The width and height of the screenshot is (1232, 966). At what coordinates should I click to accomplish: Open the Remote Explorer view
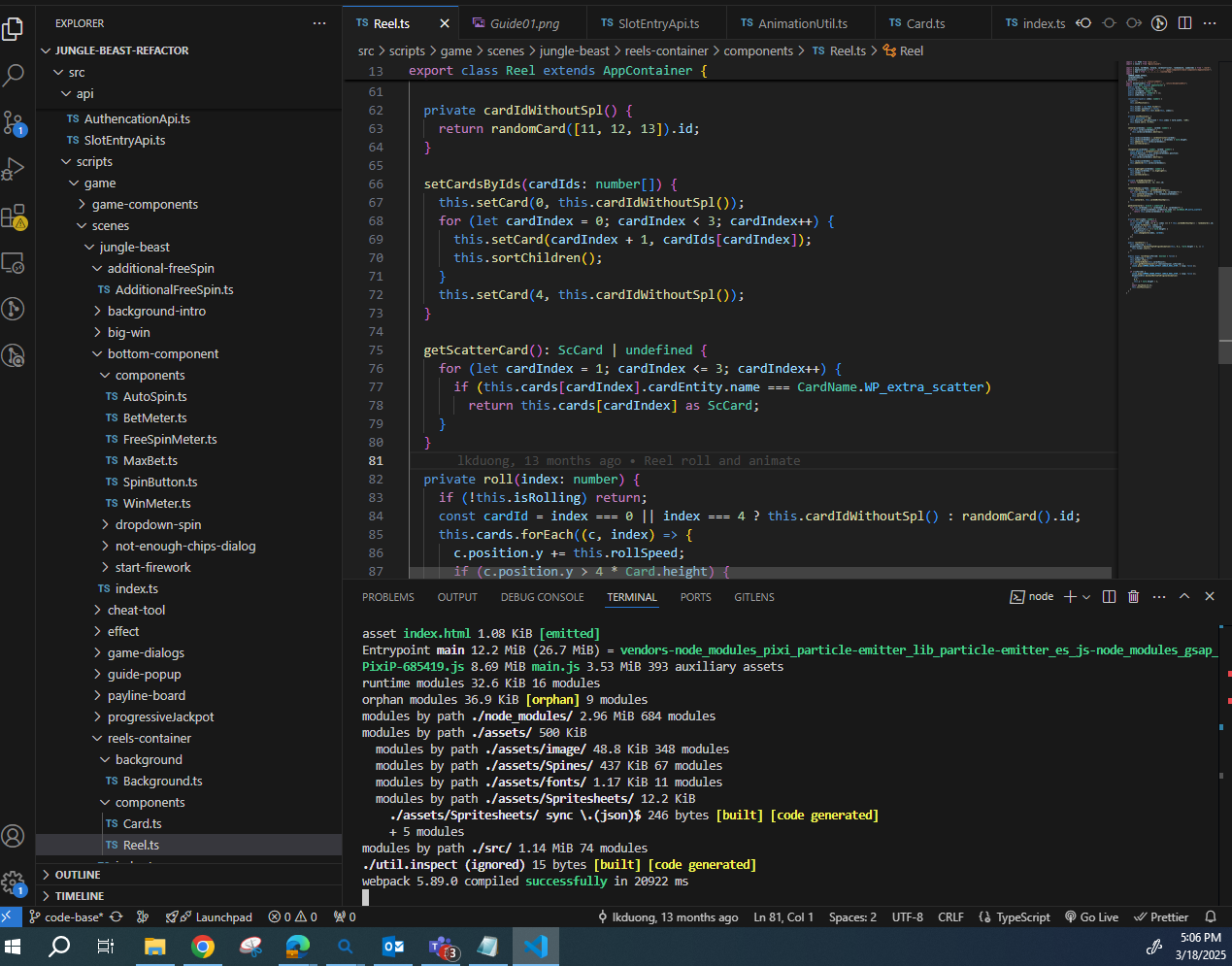14,262
